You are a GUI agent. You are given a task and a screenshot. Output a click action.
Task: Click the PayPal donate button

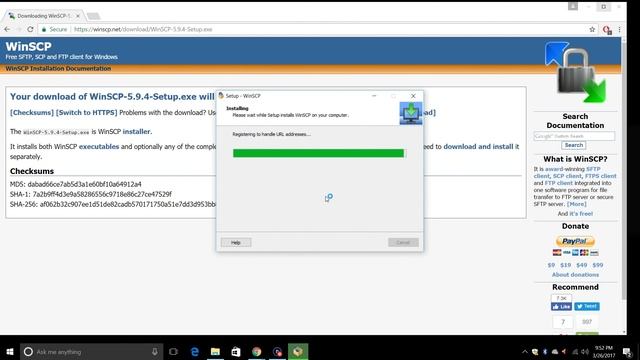pos(575,241)
